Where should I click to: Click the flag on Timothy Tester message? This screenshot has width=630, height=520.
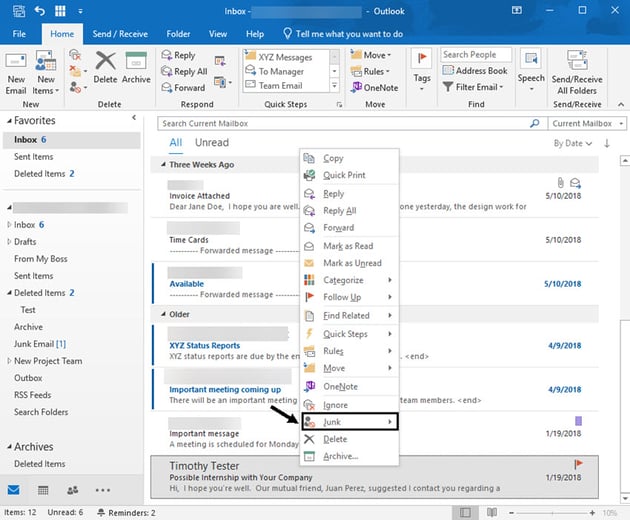click(x=578, y=464)
